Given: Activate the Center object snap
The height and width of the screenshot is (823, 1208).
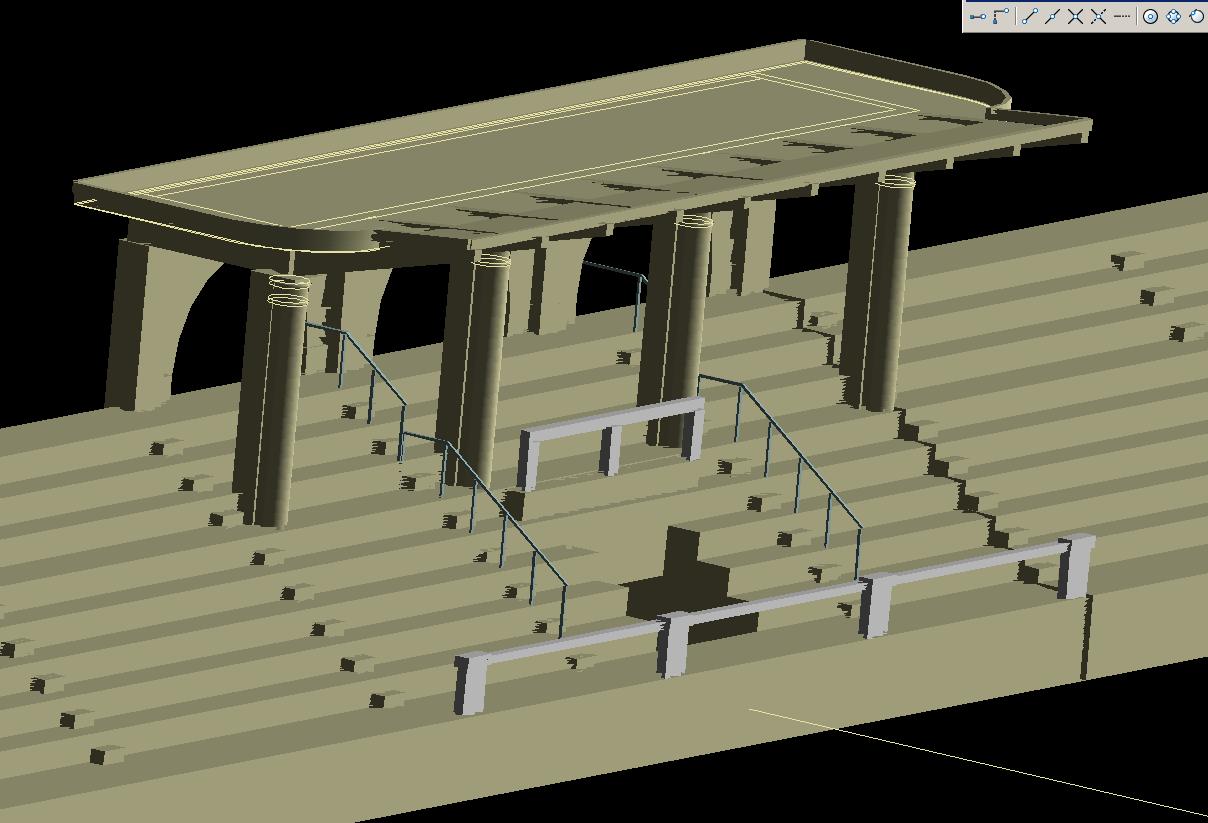Looking at the screenshot, I should (1150, 16).
